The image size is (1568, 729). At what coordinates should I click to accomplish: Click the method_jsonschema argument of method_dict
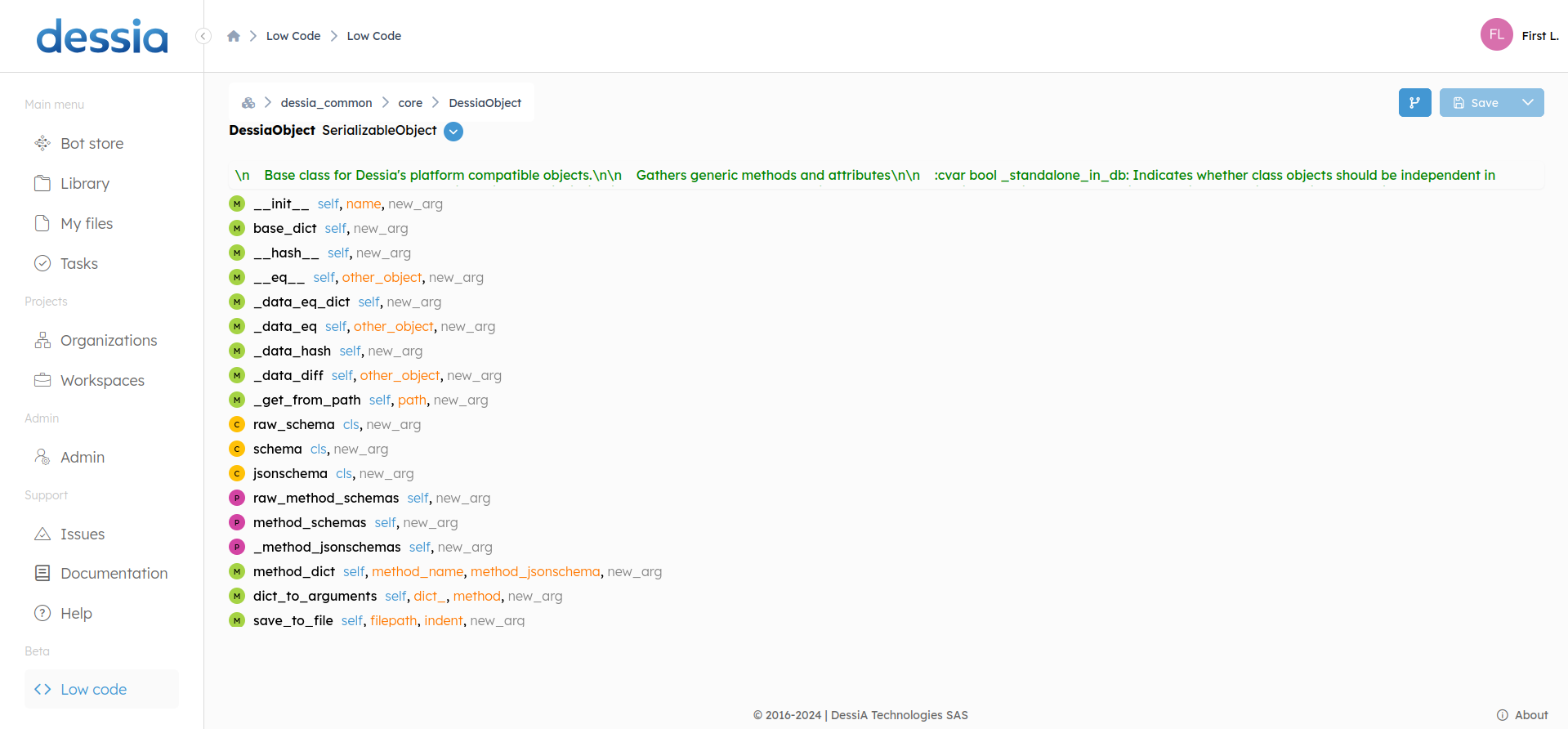tap(535, 571)
